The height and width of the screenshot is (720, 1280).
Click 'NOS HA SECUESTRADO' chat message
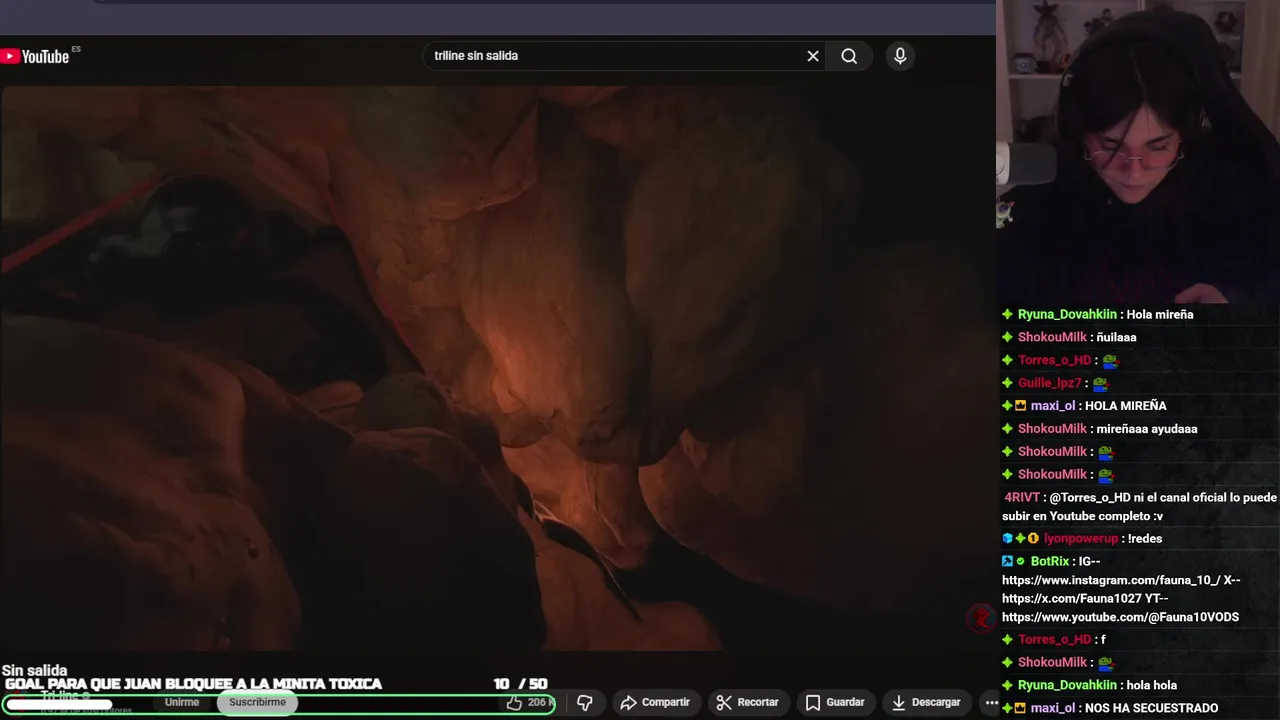[x=1151, y=708]
